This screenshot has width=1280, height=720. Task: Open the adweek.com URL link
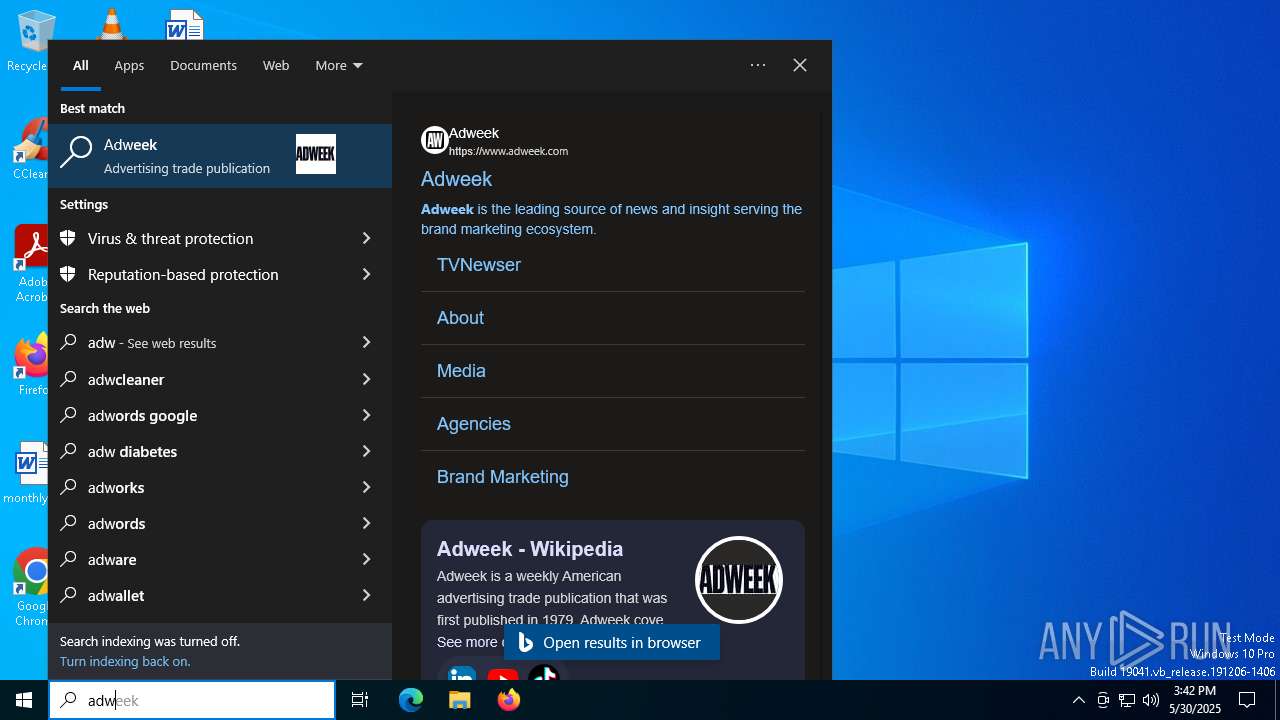tap(508, 151)
